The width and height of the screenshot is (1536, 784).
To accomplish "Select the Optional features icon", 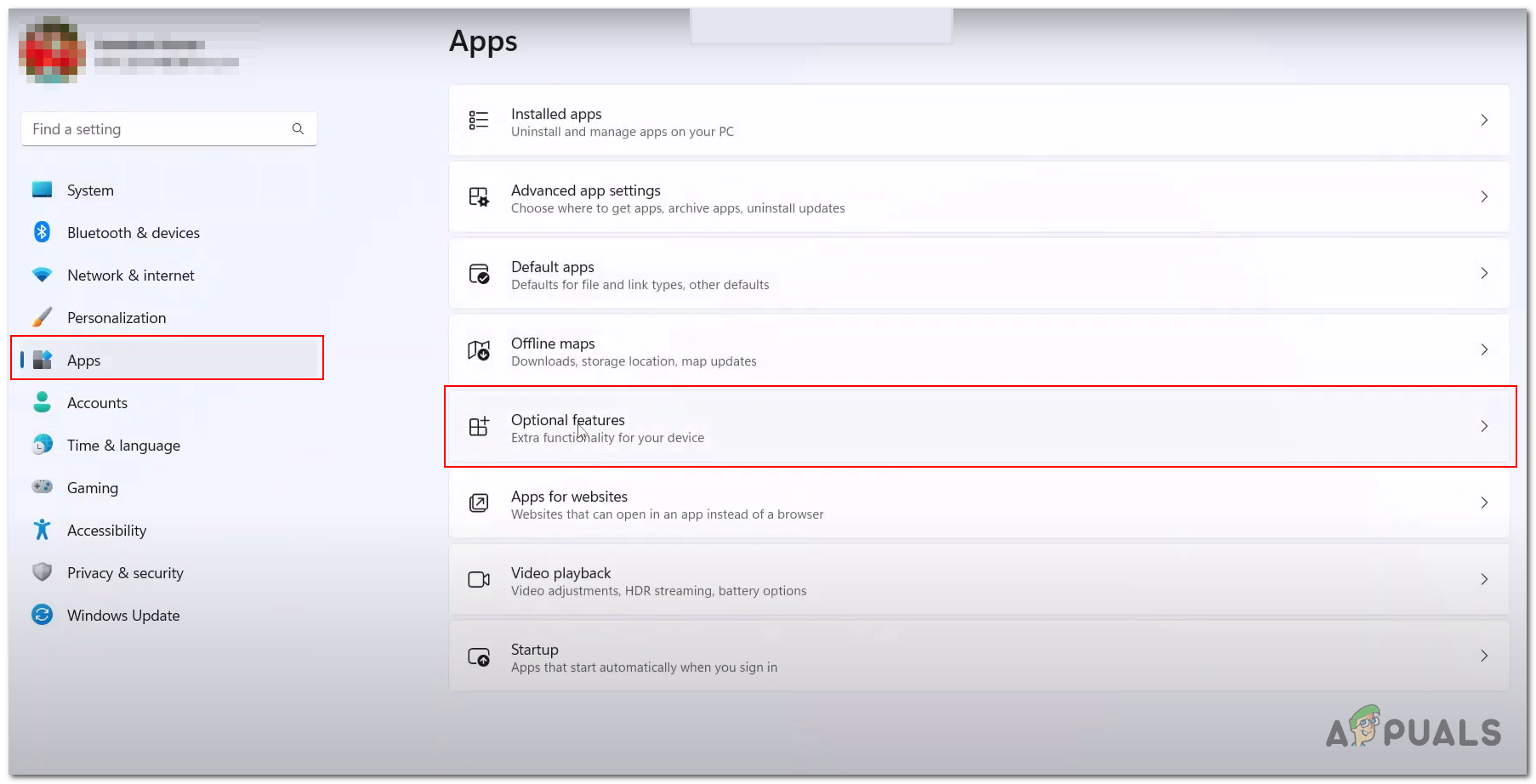I will coord(479,426).
